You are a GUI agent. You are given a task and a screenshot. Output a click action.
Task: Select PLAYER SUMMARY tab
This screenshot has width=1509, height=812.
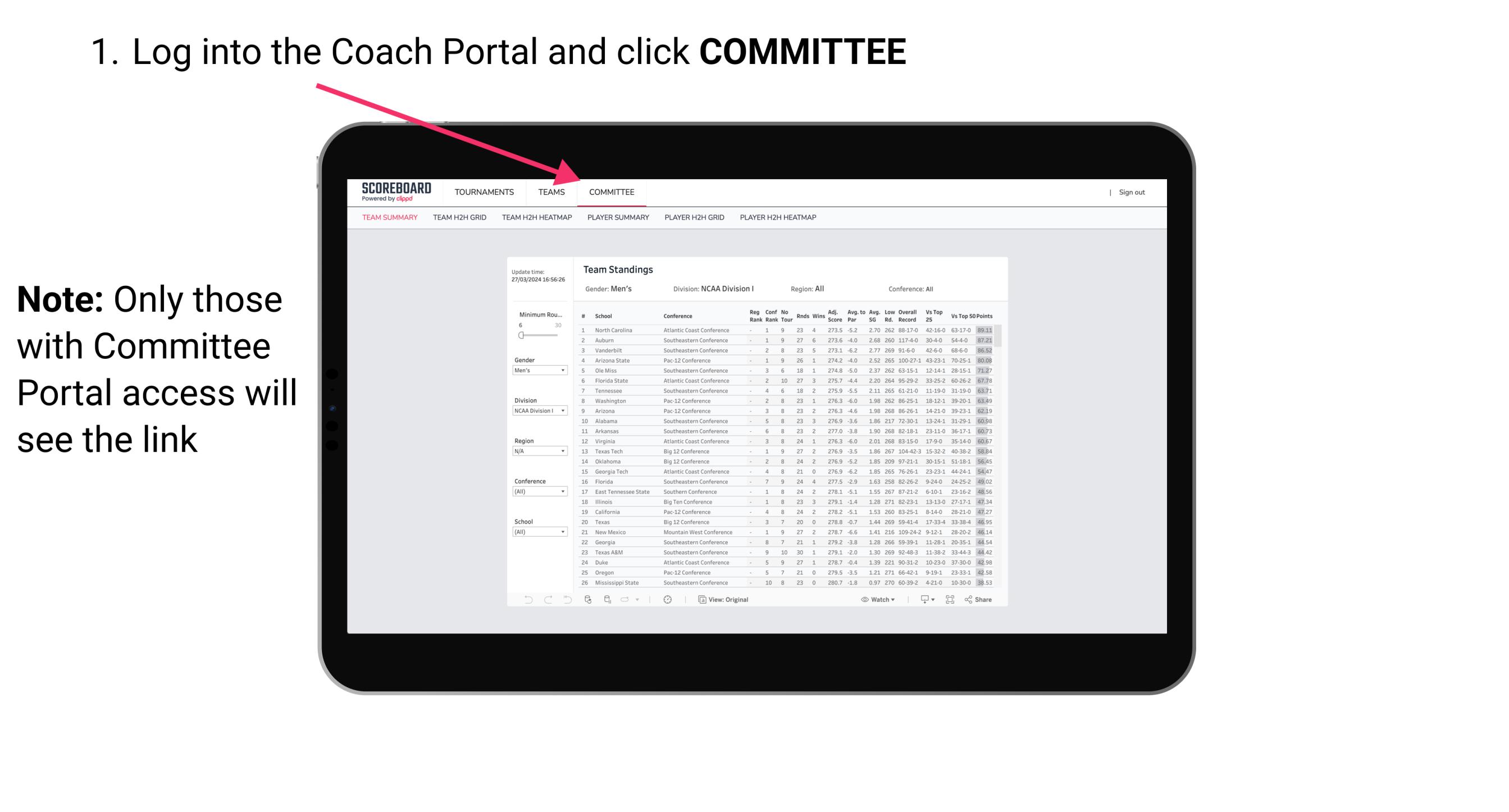click(x=618, y=219)
